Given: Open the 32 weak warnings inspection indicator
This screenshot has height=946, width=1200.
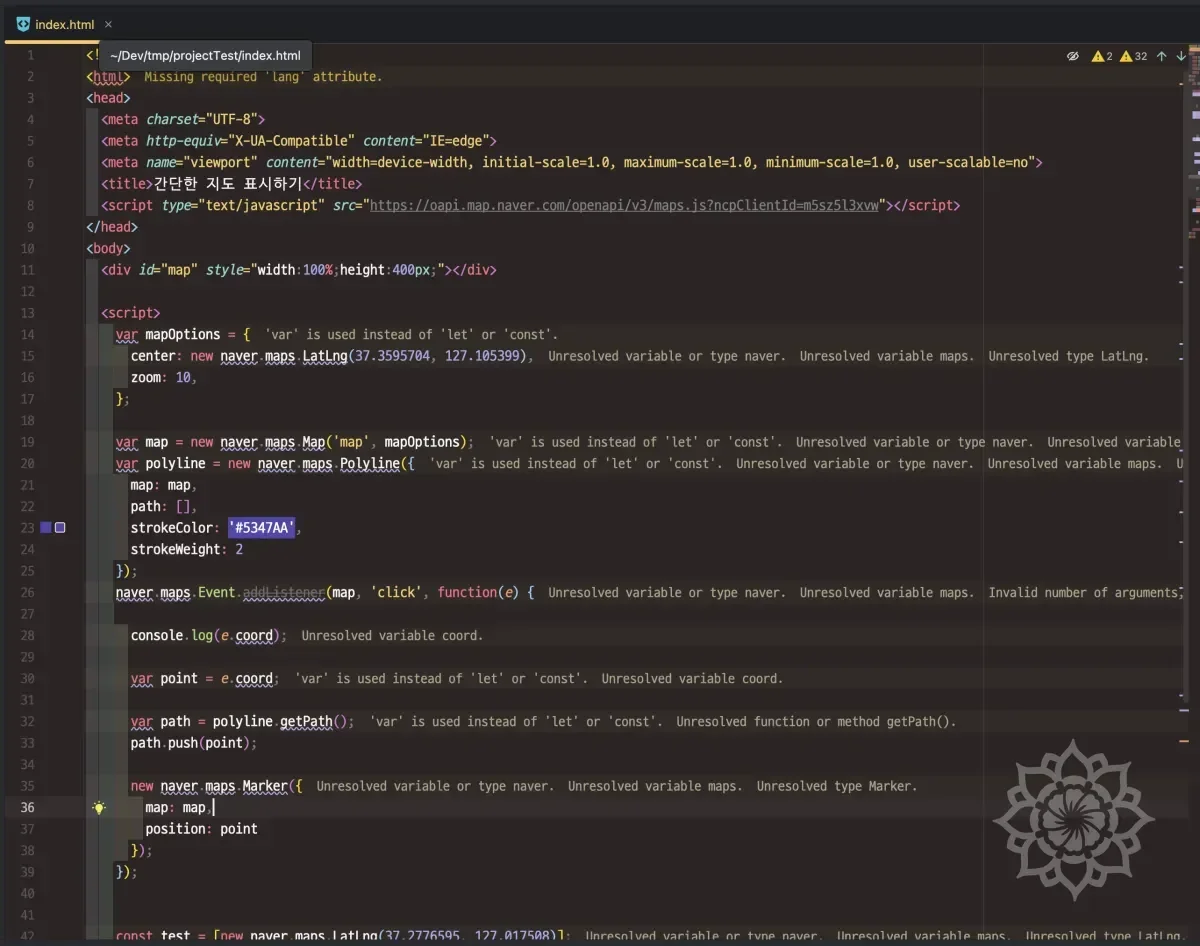Looking at the screenshot, I should click(1134, 57).
